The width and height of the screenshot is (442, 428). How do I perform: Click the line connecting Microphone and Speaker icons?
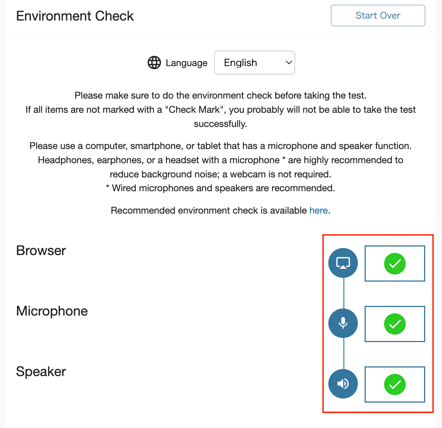tap(343, 354)
